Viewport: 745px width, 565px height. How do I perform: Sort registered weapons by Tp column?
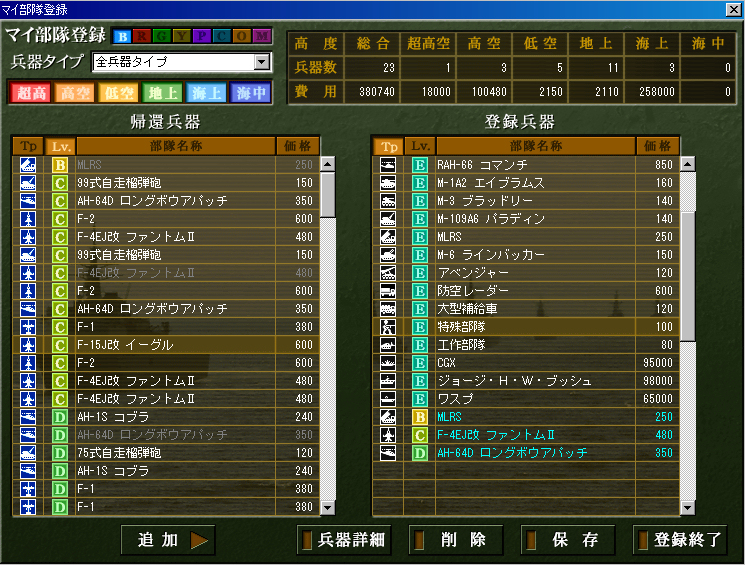point(388,146)
